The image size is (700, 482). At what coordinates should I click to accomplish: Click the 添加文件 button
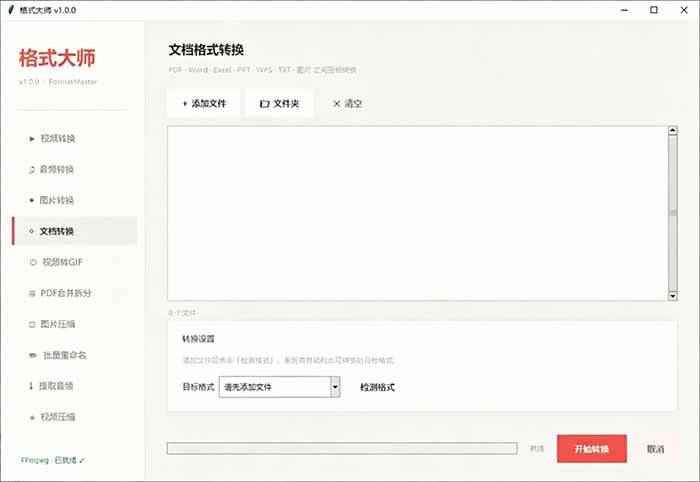pos(204,104)
